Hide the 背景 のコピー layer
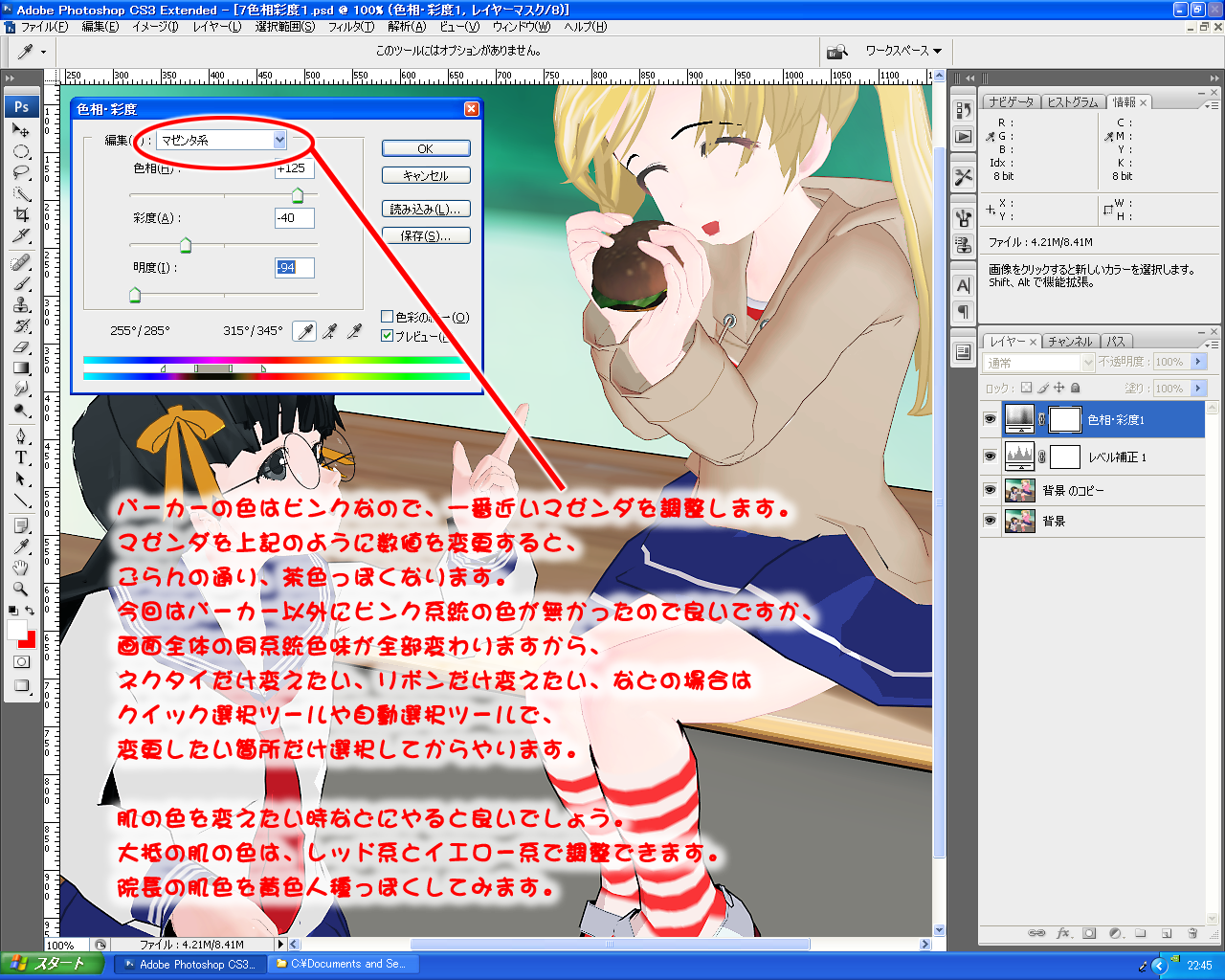The image size is (1225, 980). pos(990,490)
